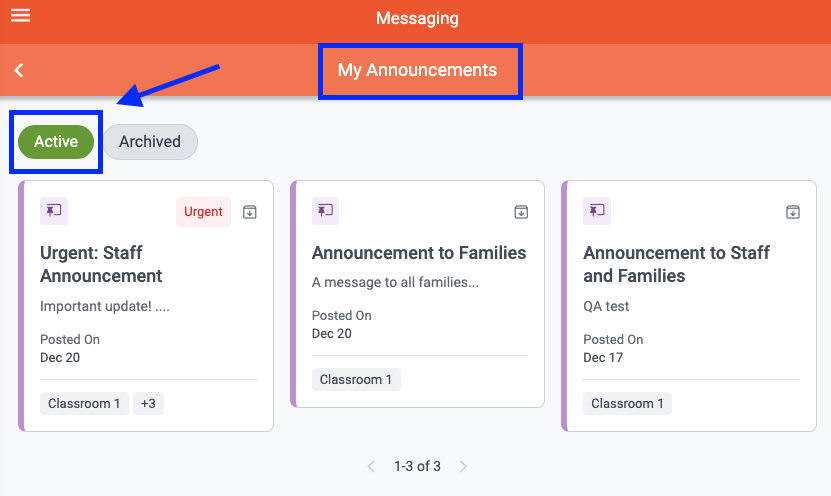Select the Active filter pill
This screenshot has width=831, height=496.
[56, 141]
